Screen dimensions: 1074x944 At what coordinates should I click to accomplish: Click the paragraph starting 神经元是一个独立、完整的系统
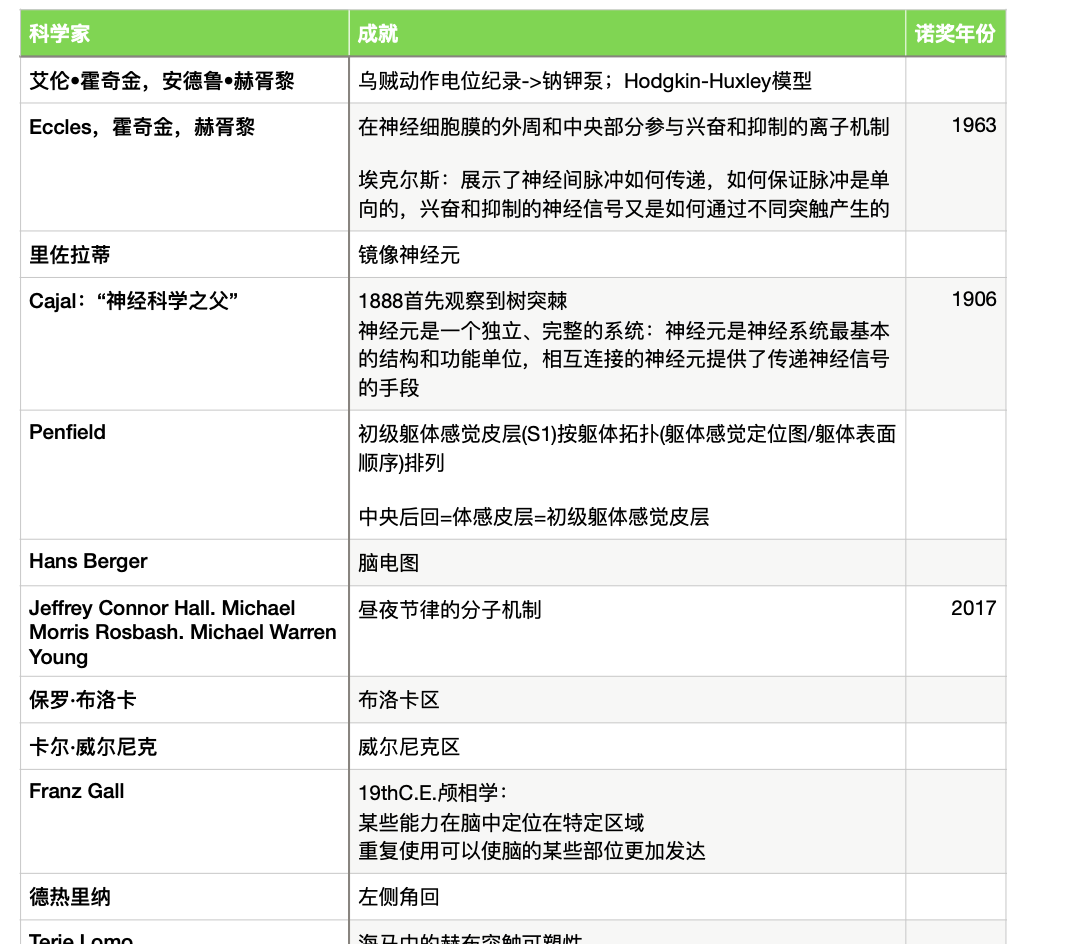(x=623, y=360)
